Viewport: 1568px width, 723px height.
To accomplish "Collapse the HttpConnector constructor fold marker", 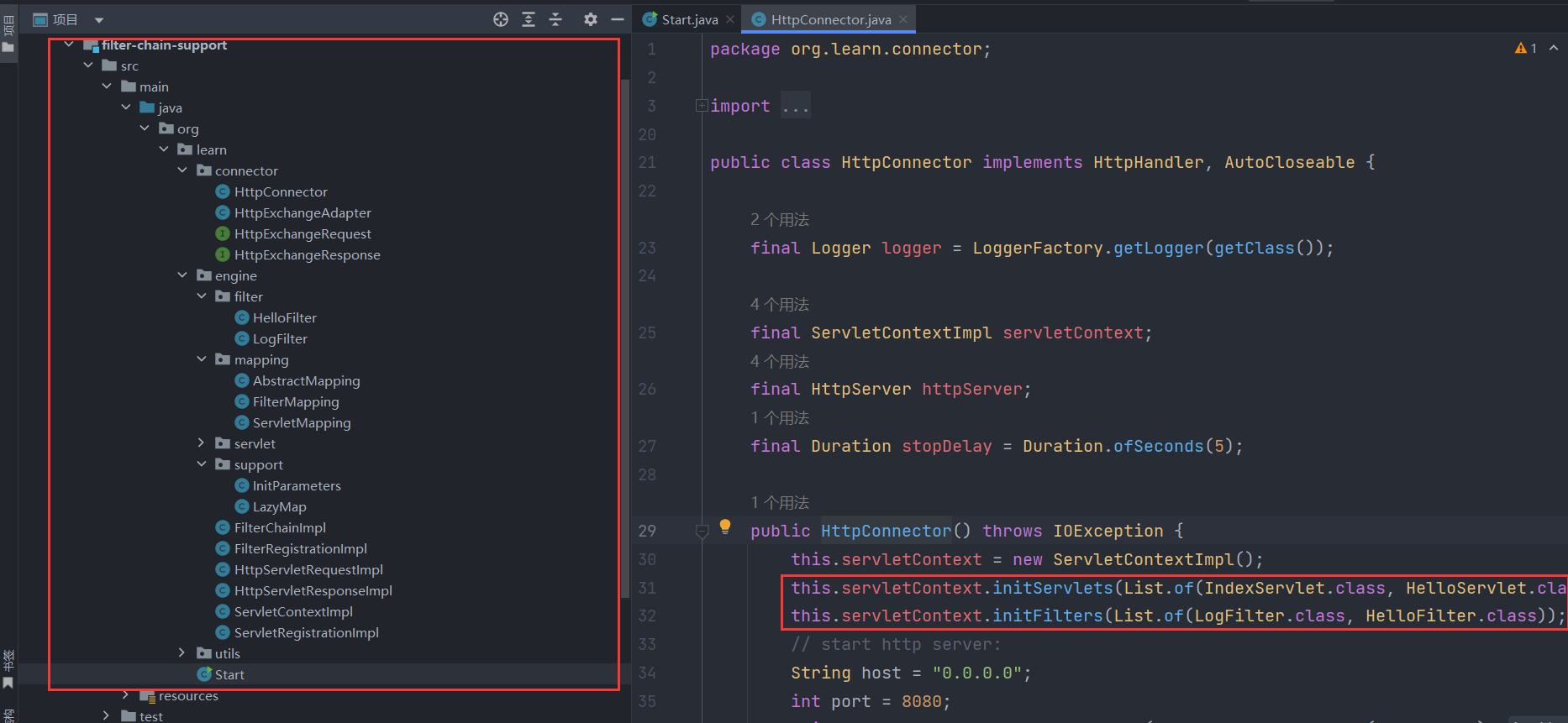I will coord(702,531).
